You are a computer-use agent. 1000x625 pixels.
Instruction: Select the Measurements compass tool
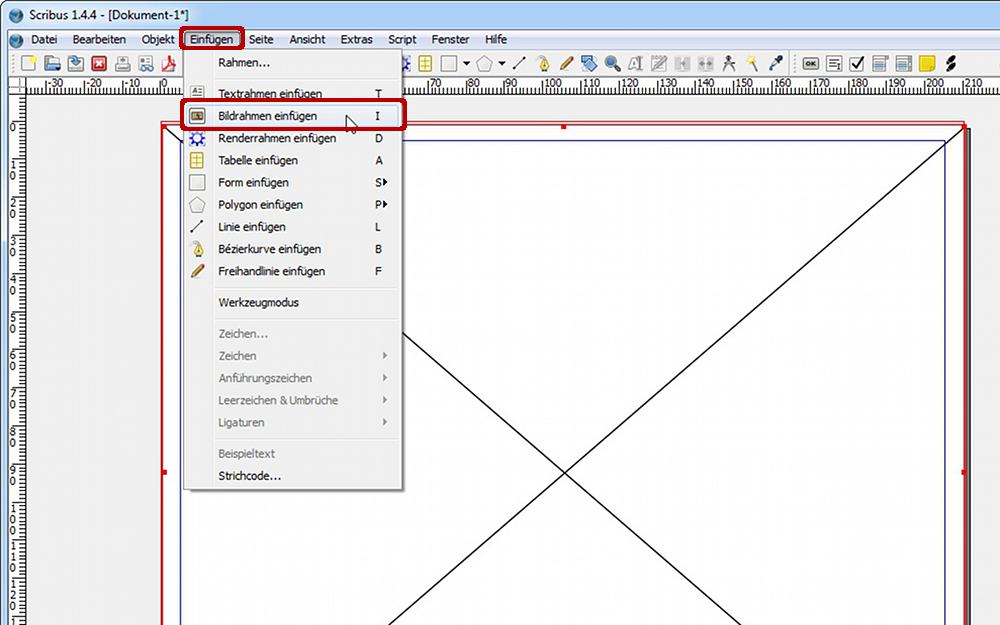coord(729,63)
